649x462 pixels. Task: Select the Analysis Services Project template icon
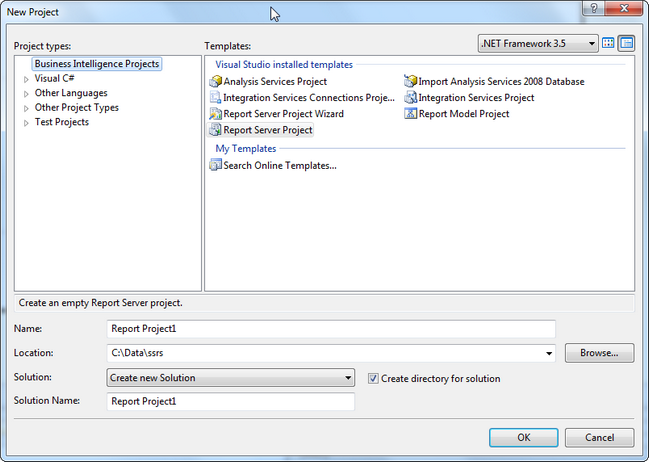pyautogui.click(x=215, y=82)
